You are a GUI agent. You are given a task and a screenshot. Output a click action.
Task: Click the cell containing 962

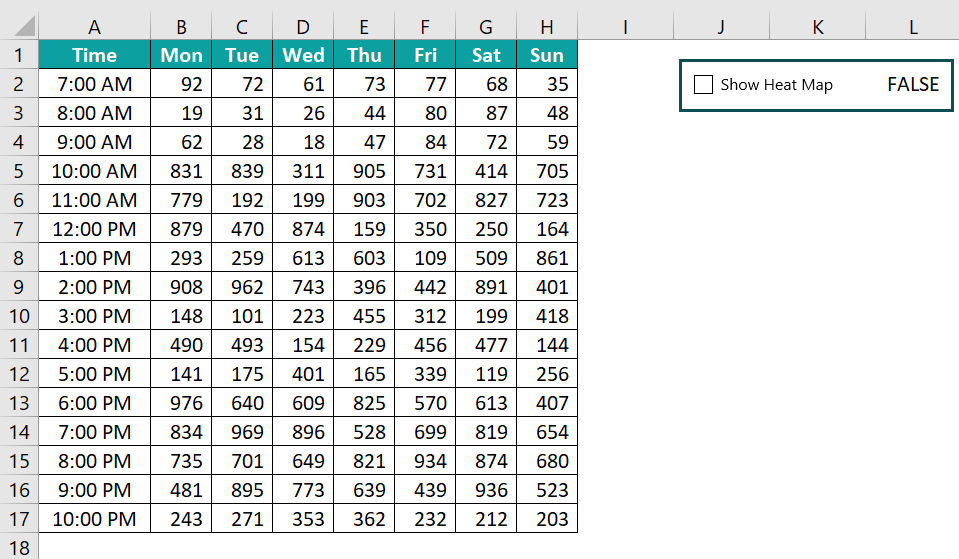(242, 287)
